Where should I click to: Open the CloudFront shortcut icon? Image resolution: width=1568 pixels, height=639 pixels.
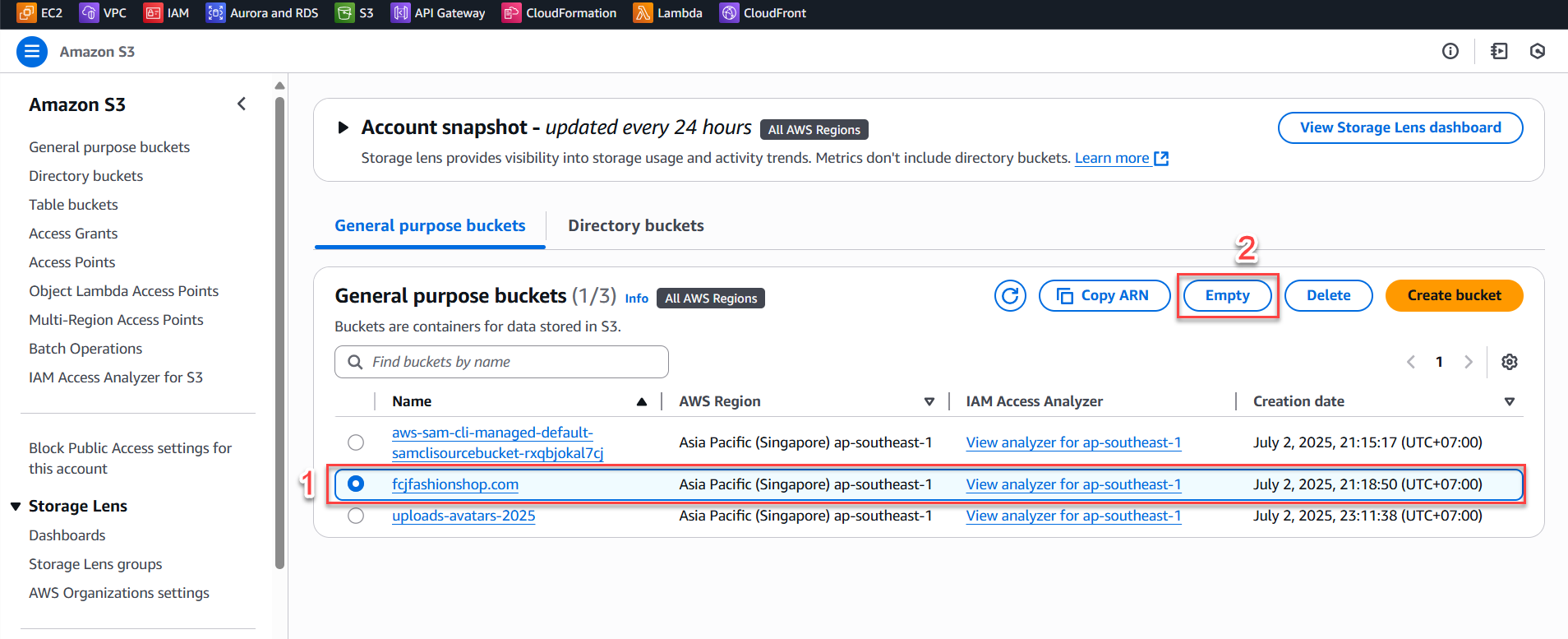pos(729,12)
